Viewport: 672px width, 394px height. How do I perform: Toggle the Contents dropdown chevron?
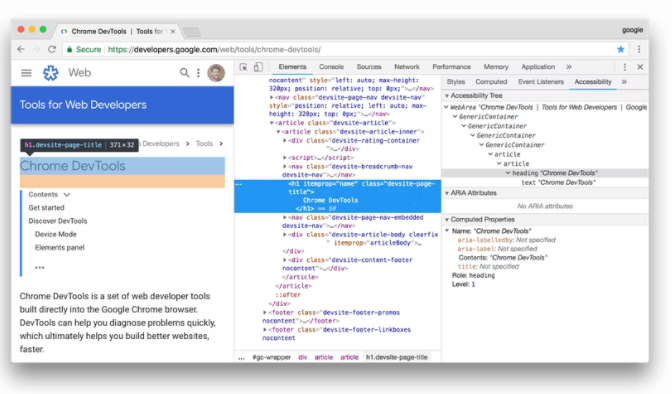point(67,195)
